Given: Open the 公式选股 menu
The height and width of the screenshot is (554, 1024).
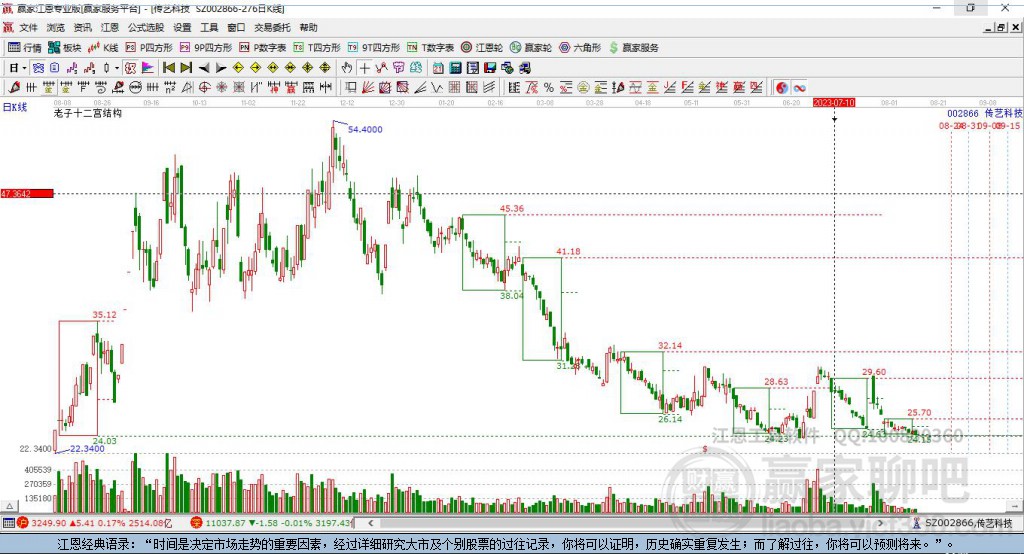Looking at the screenshot, I should tap(146, 27).
